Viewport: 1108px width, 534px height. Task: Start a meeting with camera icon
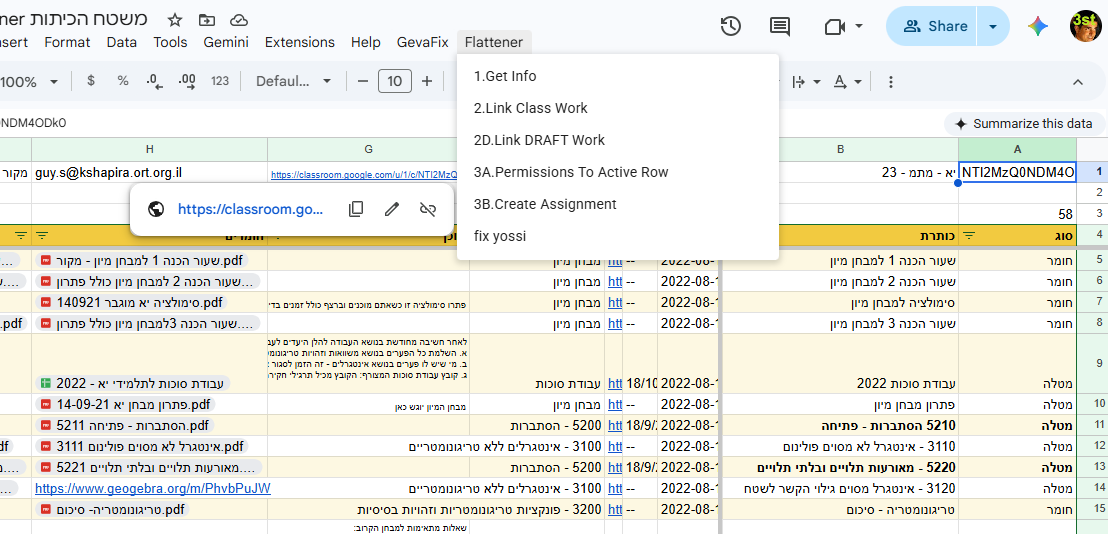835,26
